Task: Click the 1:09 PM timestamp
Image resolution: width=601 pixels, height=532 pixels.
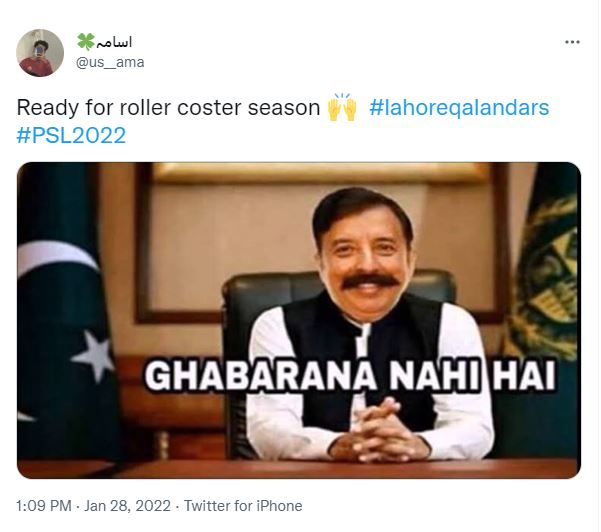Action: [x=44, y=506]
